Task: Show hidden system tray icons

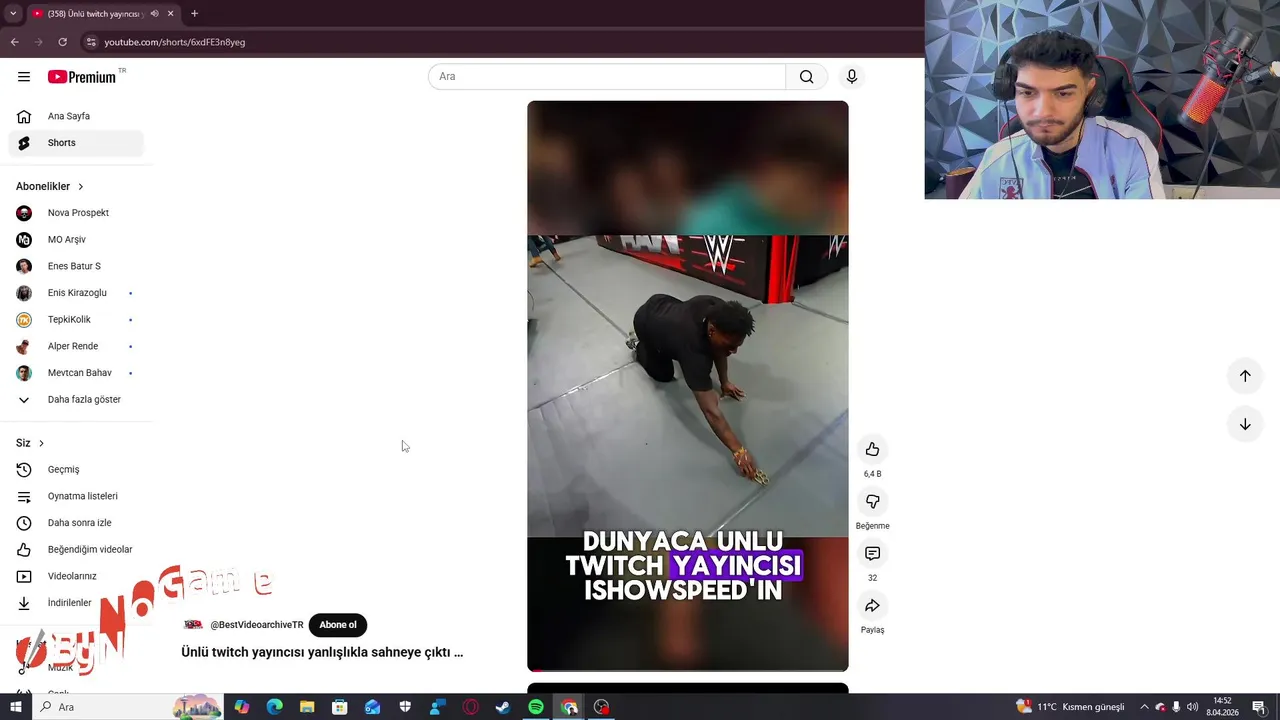Action: click(x=1144, y=707)
